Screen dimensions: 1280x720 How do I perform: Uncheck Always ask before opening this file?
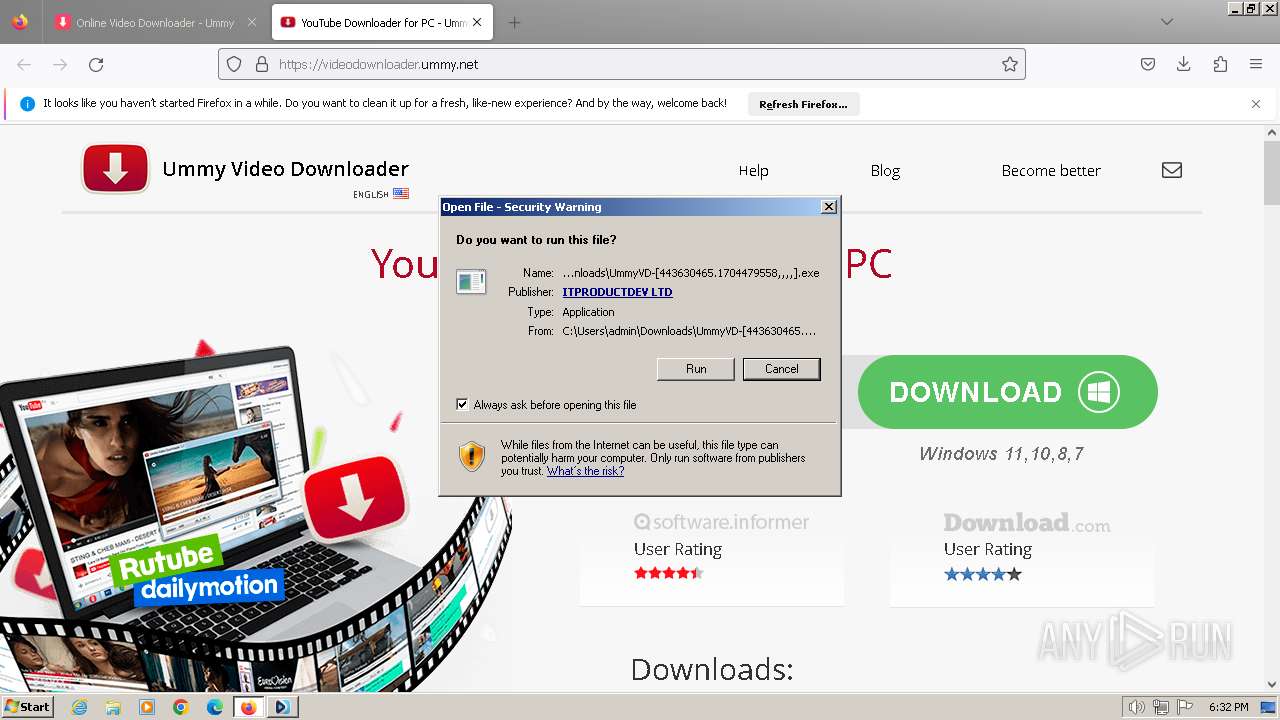coord(462,405)
